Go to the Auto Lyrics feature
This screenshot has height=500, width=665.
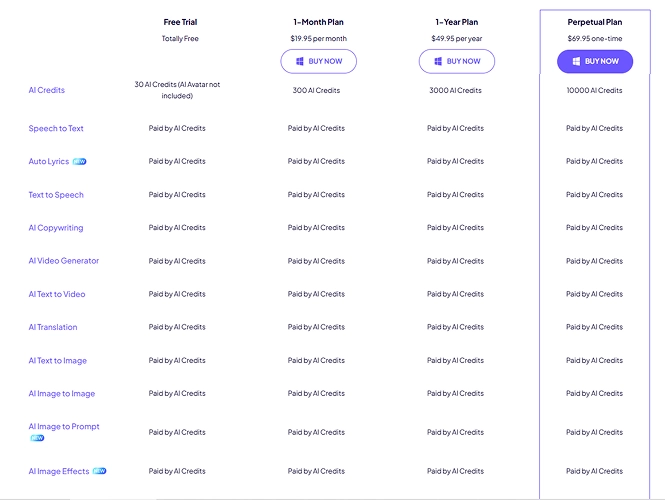click(49, 161)
